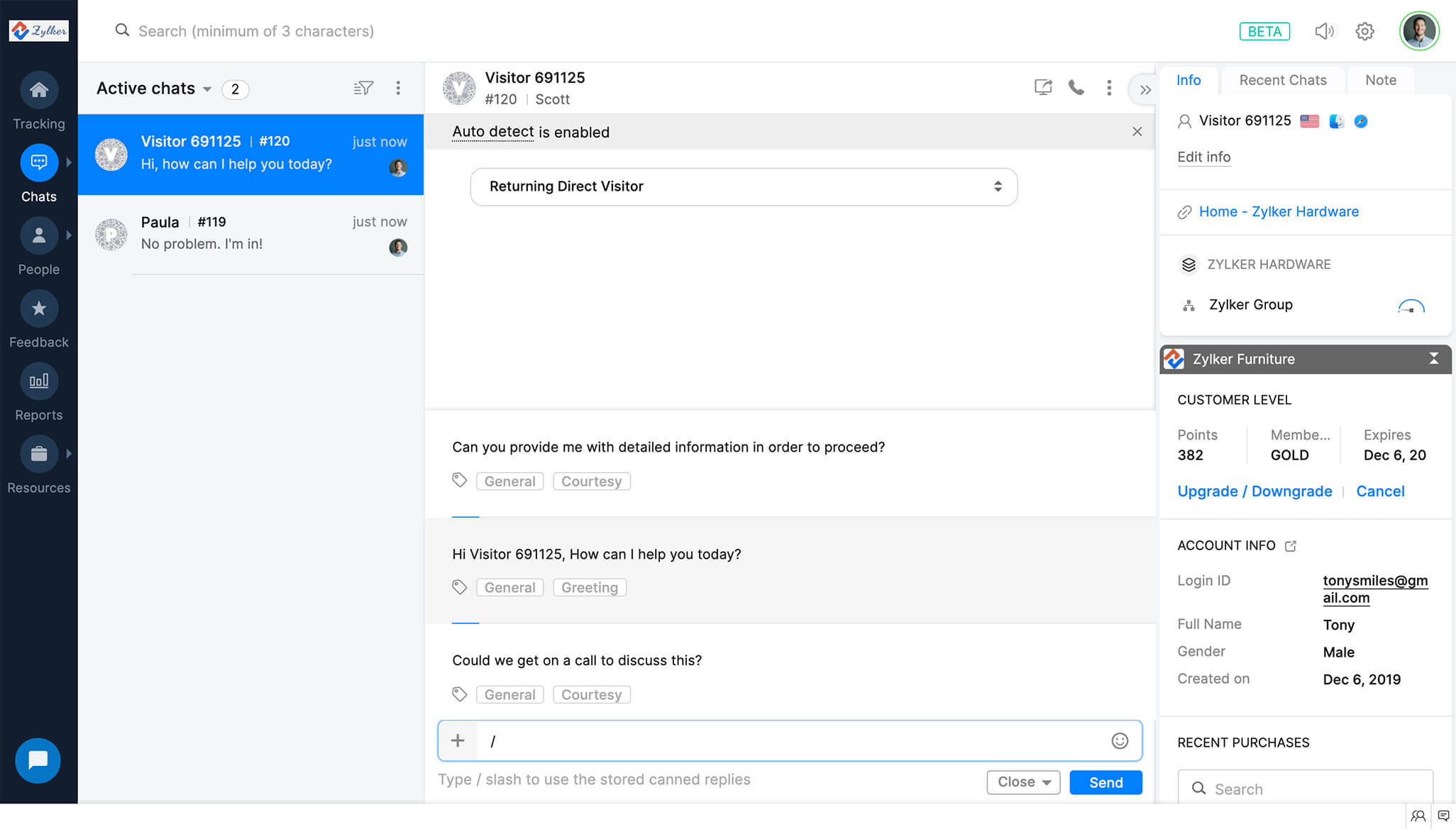The width and height of the screenshot is (1456, 829).
Task: Expand the Close button dropdown arrow
Action: (x=1046, y=782)
